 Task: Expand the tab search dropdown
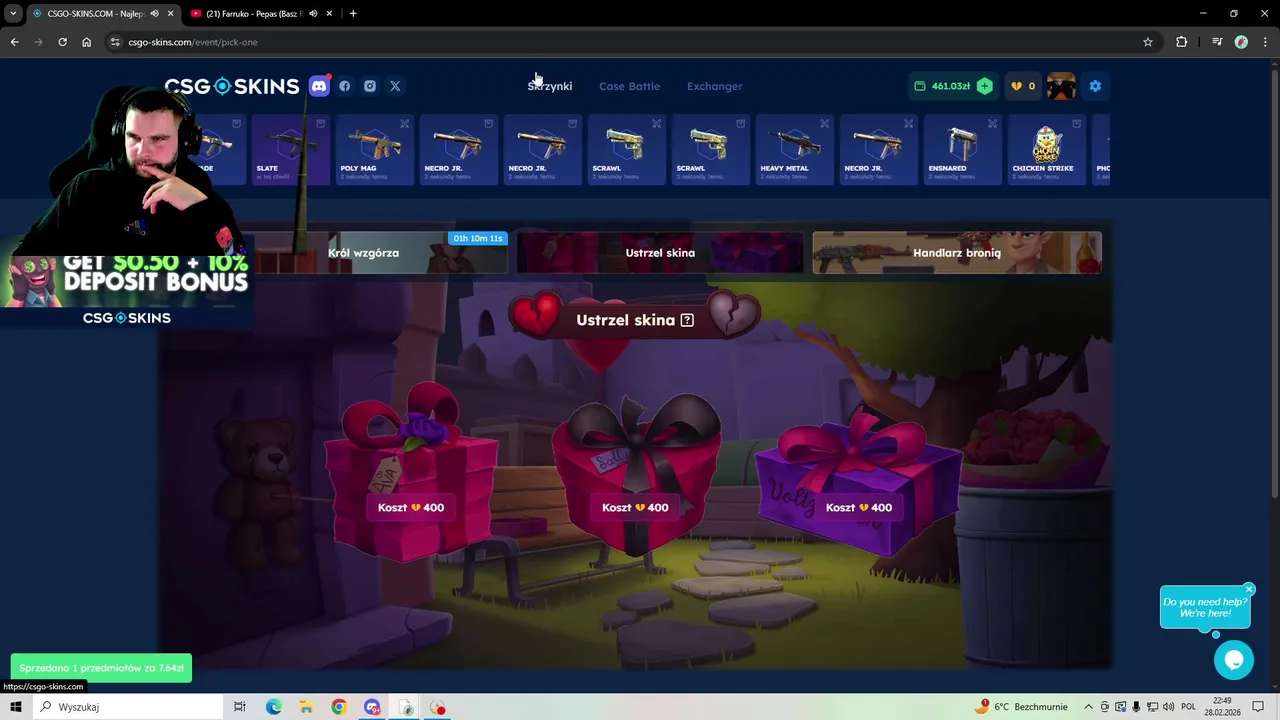tap(13, 14)
